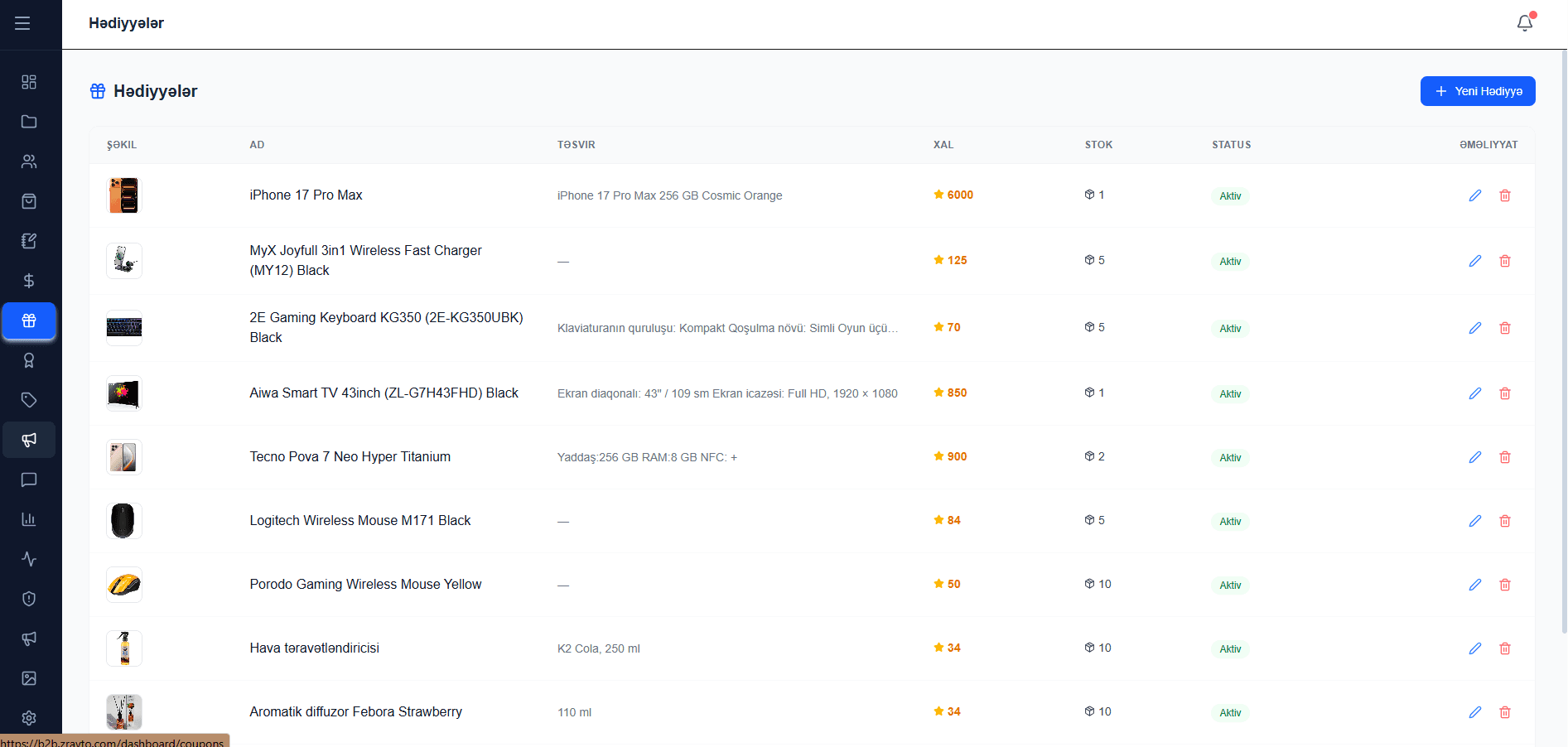Open the bar chart icon in the sidebar
Viewport: 1568px width, 747px height.
29,519
